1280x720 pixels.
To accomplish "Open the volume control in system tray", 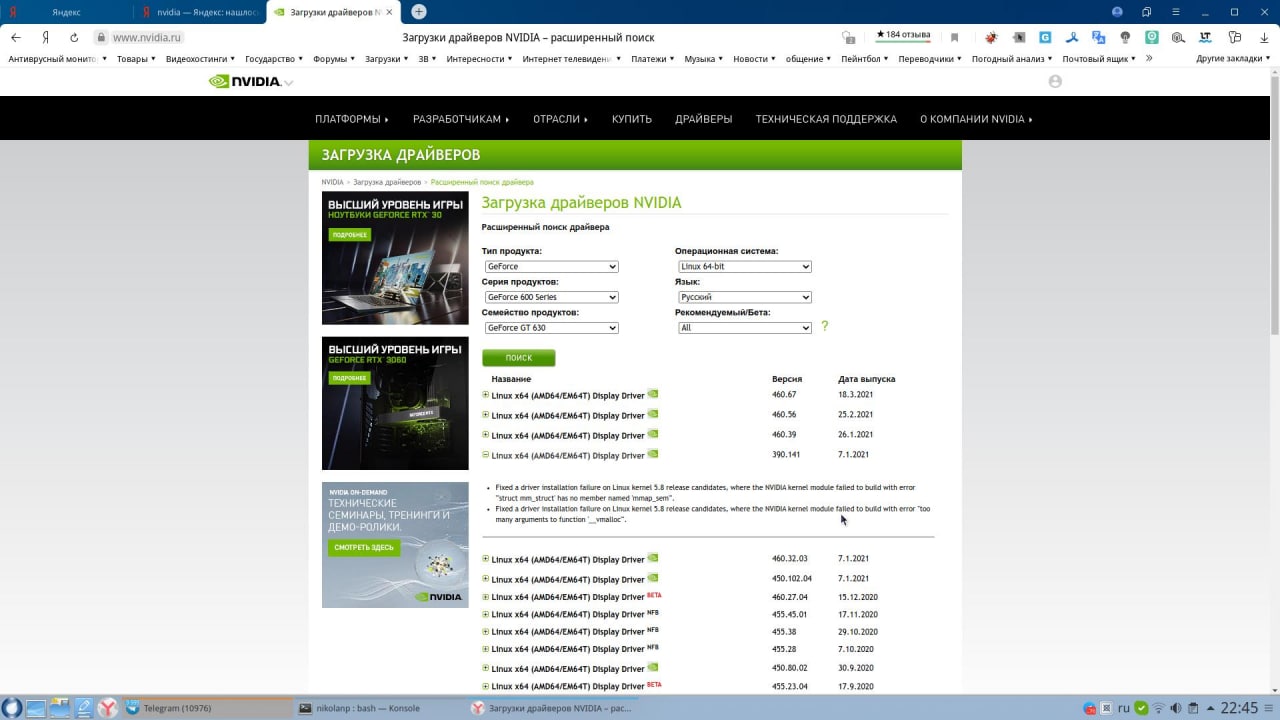I will click(1176, 708).
